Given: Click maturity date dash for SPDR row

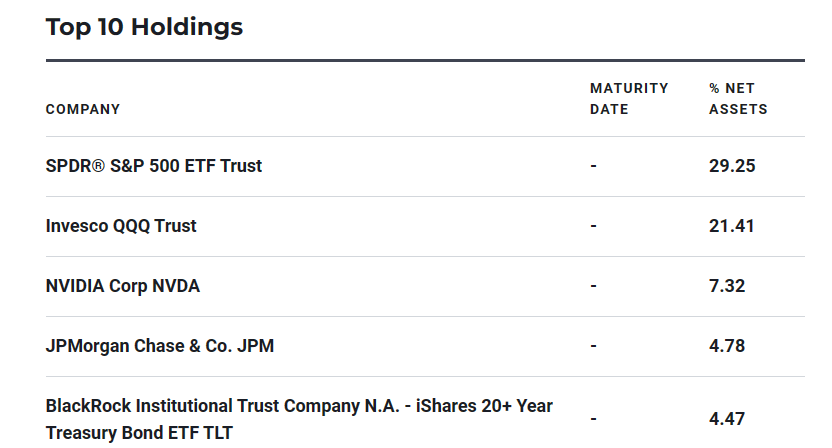Looking at the screenshot, I should (593, 166).
